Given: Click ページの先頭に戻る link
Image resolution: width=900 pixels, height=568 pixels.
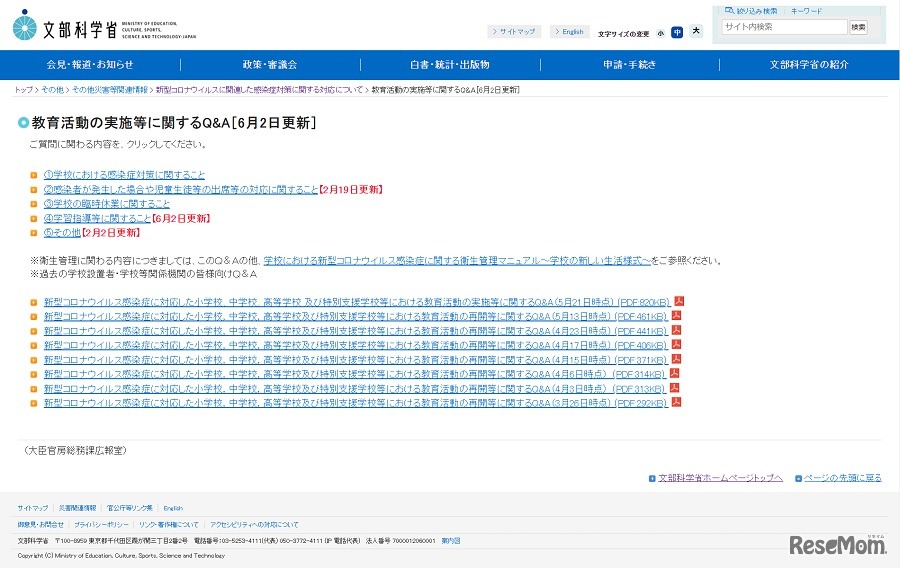Looking at the screenshot, I should [x=843, y=478].
